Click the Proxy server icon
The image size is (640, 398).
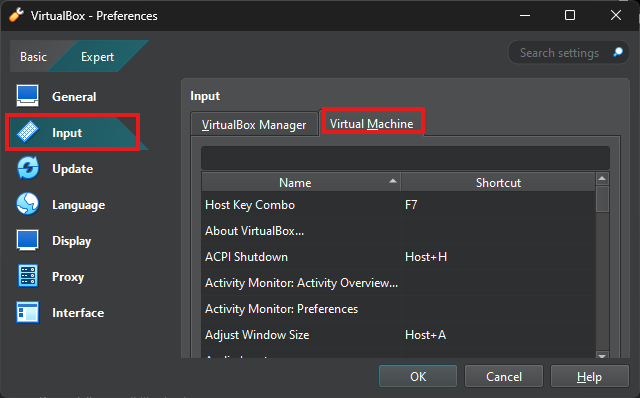28,276
